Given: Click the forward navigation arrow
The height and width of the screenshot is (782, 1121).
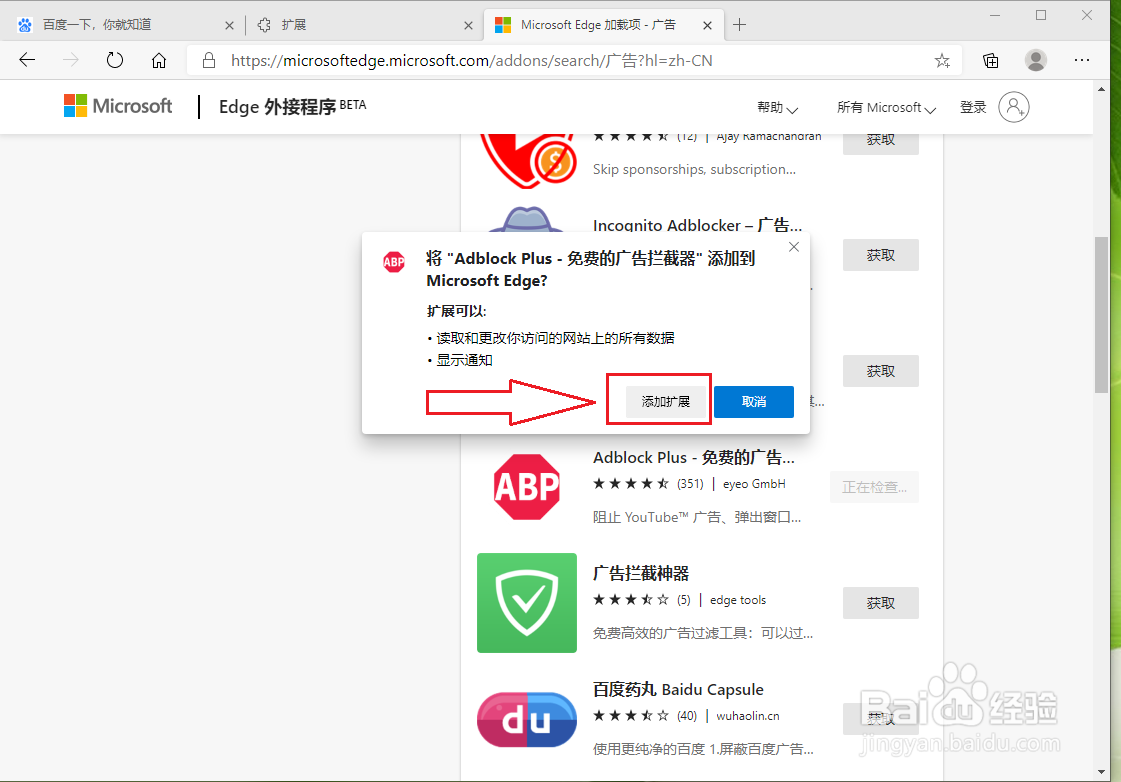Looking at the screenshot, I should [71, 61].
